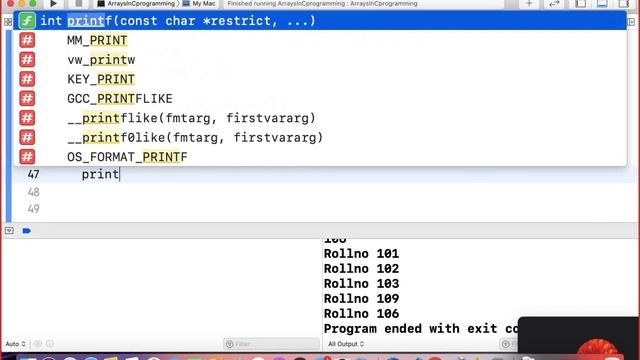
Task: Open the Auto variables scope dropdown
Action: tap(16, 344)
